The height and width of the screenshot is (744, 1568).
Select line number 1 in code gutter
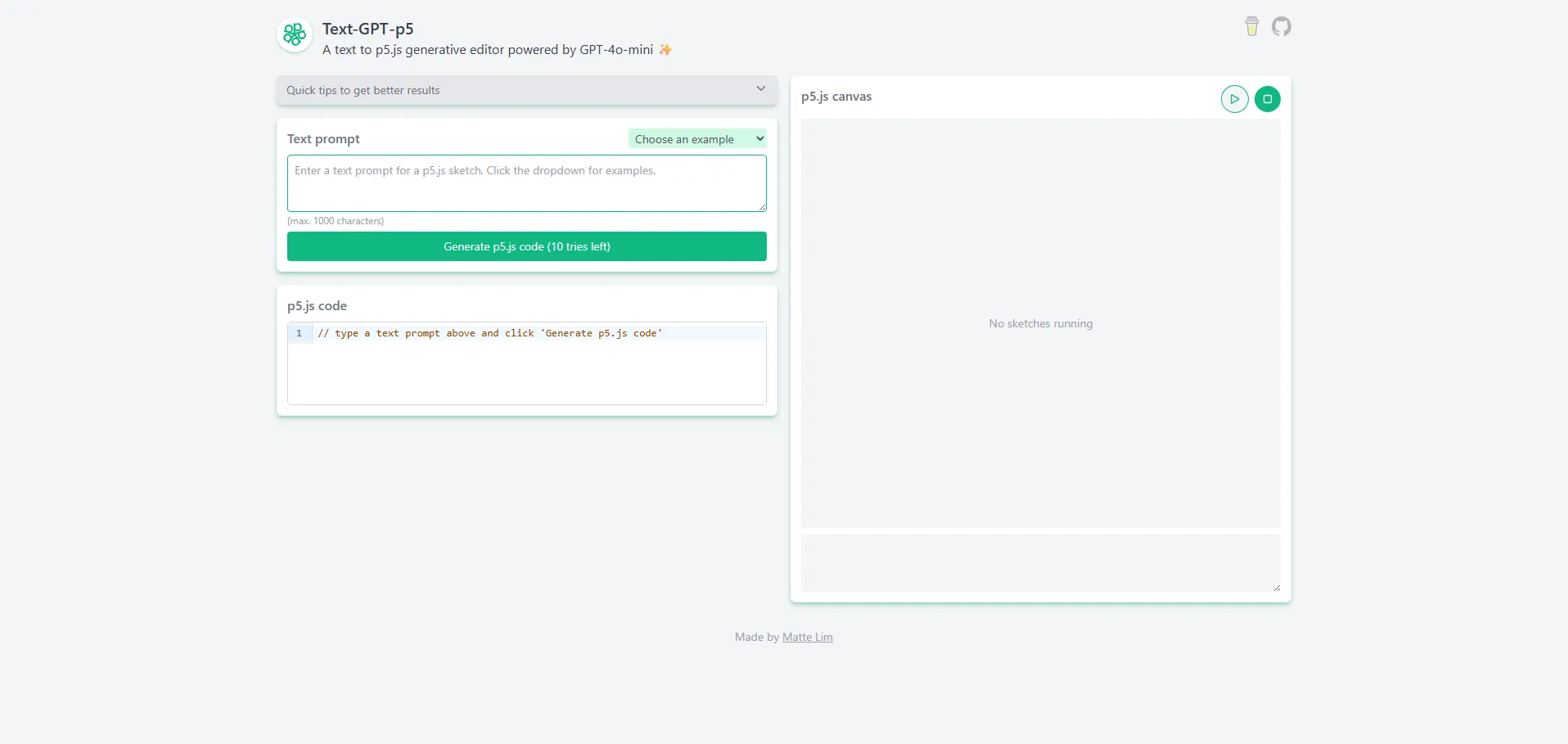point(300,333)
